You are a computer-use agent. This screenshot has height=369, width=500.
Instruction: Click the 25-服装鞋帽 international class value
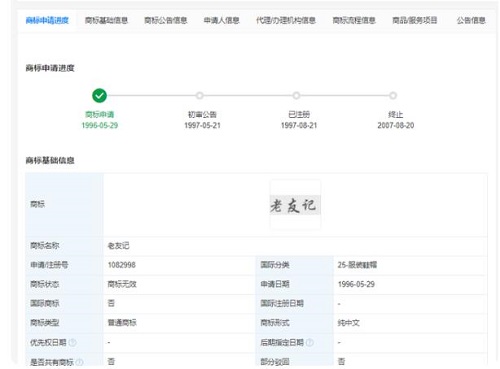pyautogui.click(x=357, y=265)
